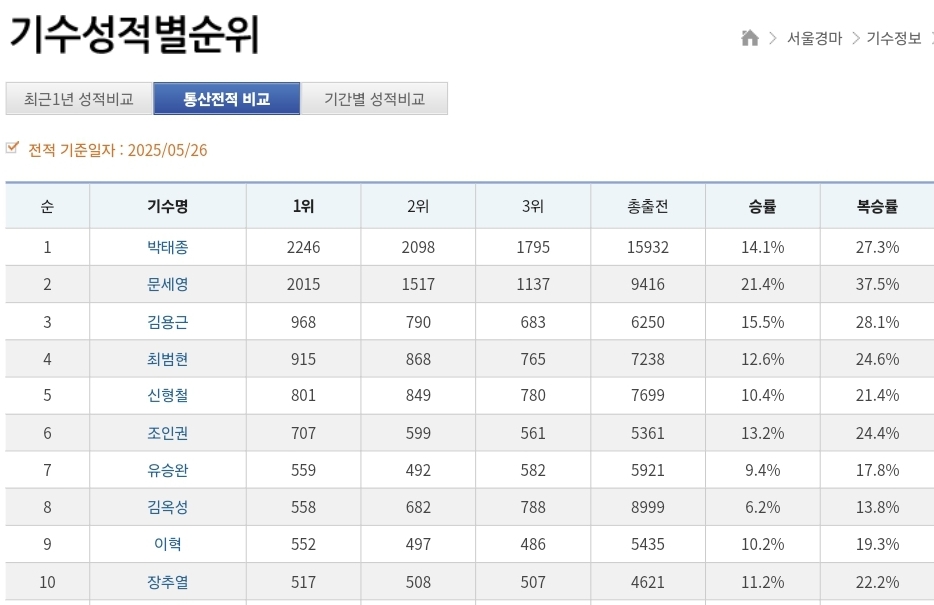Click the 총출전 column header
Screen dimensions: 934x605
pyautogui.click(x=647, y=207)
